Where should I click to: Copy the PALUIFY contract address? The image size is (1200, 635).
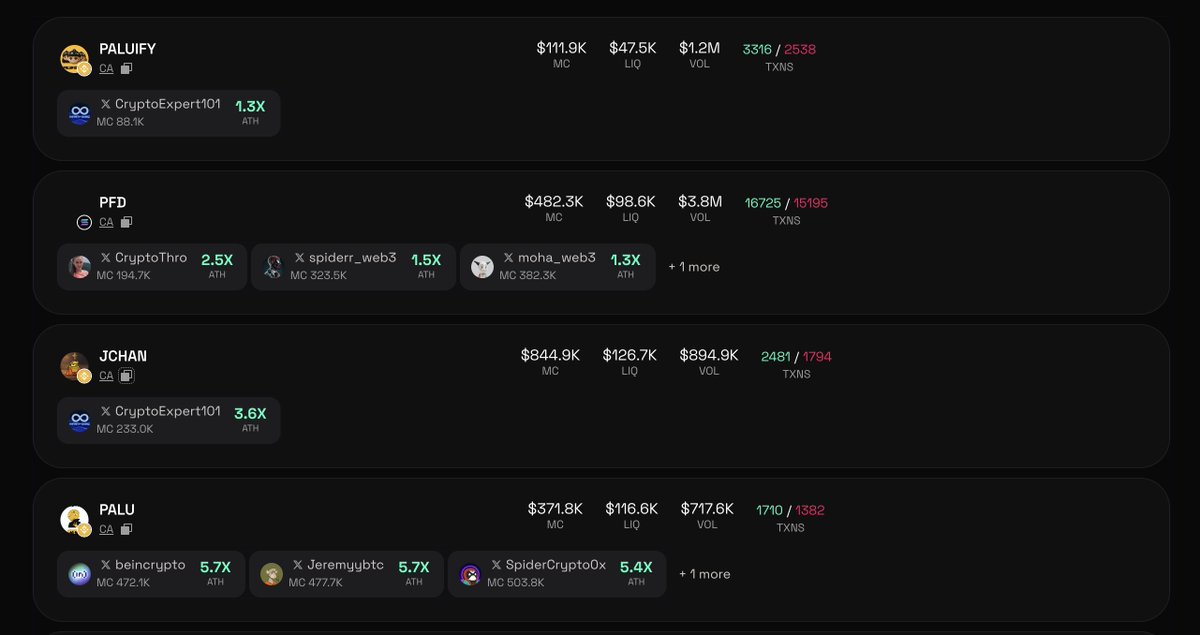[x=126, y=69]
